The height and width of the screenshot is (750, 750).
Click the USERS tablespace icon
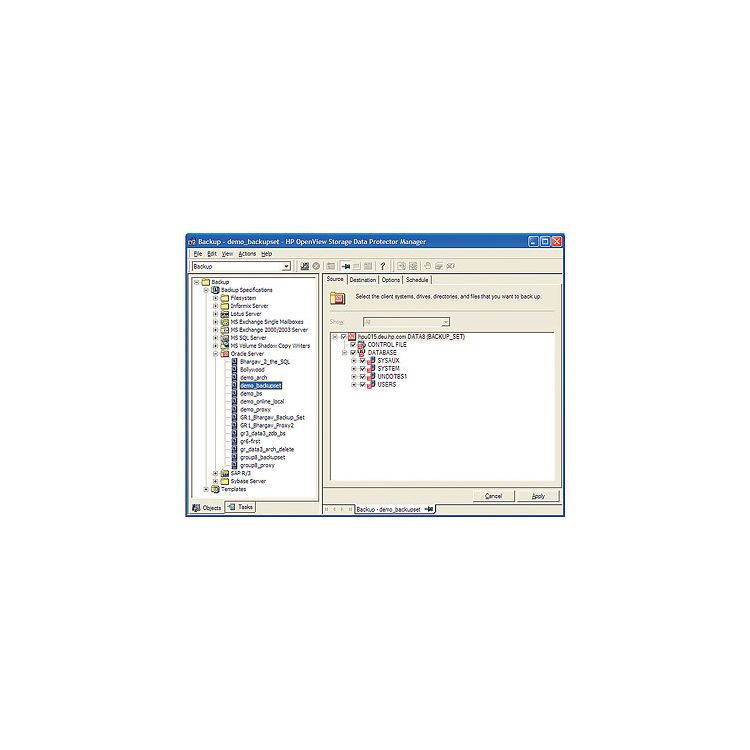point(371,385)
